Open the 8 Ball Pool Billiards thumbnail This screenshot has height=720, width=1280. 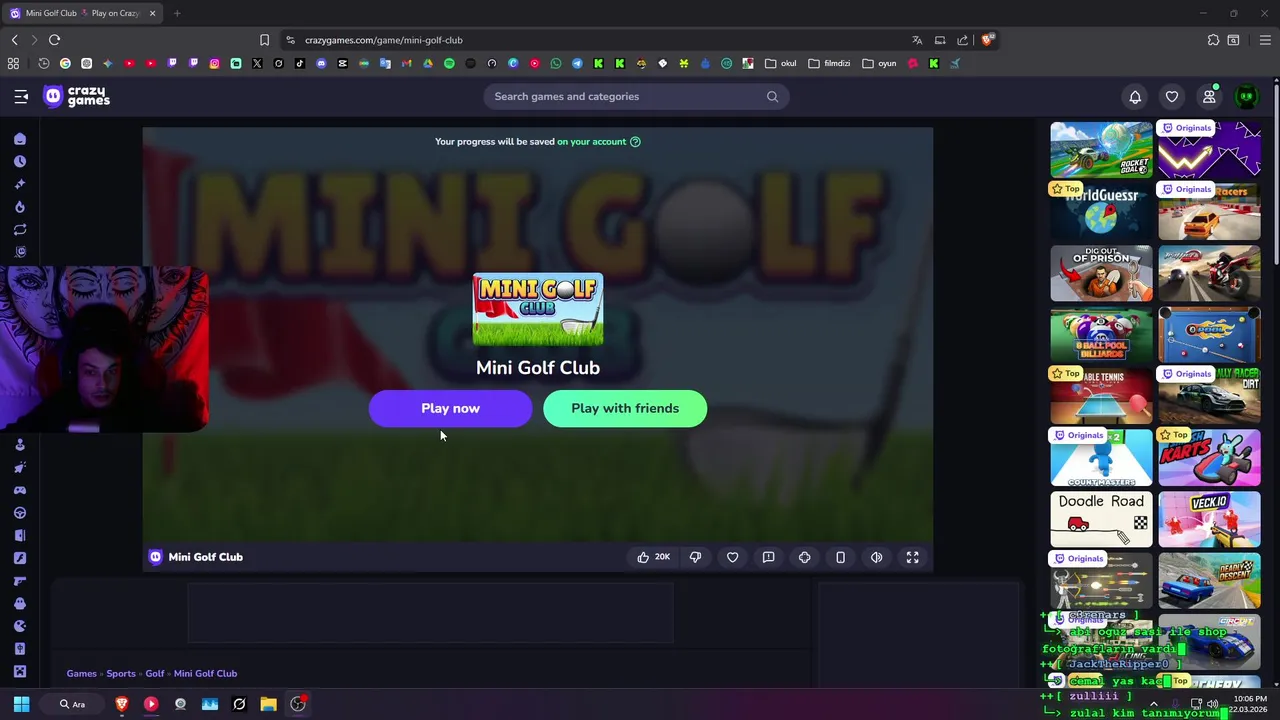point(1101,334)
